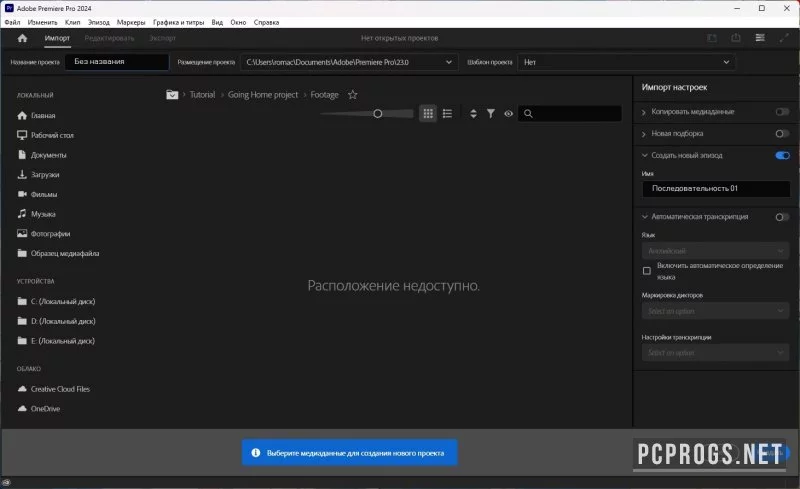Disable Создать новый эпизод switch
800x489 pixels.
tap(782, 156)
